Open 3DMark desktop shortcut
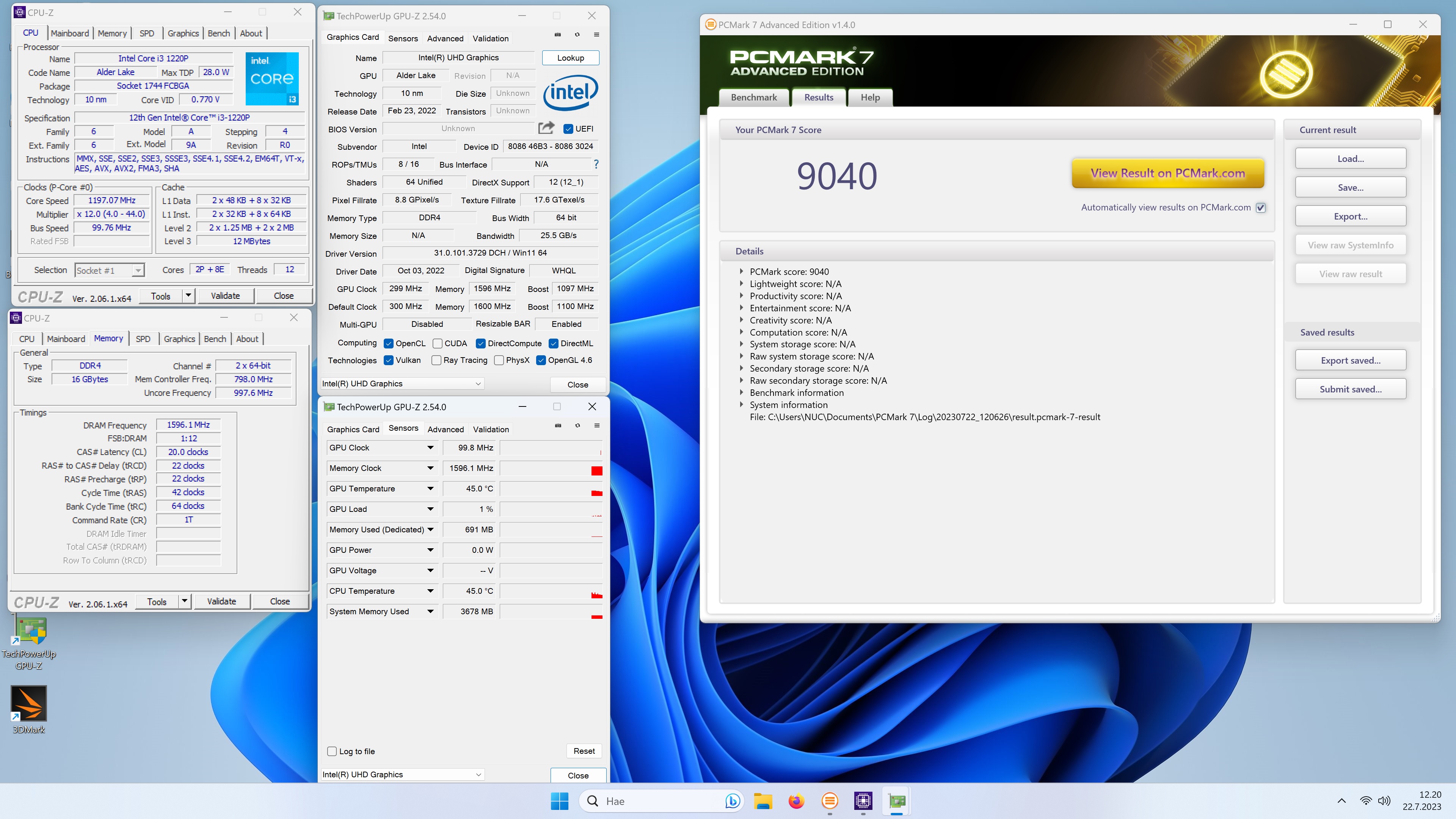This screenshot has width=1456, height=819. pos(29,710)
